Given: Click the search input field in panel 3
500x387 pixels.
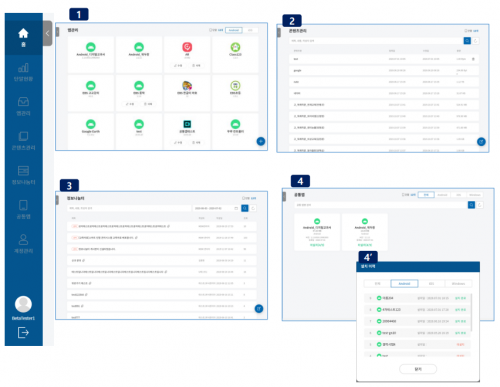Looking at the screenshot, I should [x=129, y=208].
